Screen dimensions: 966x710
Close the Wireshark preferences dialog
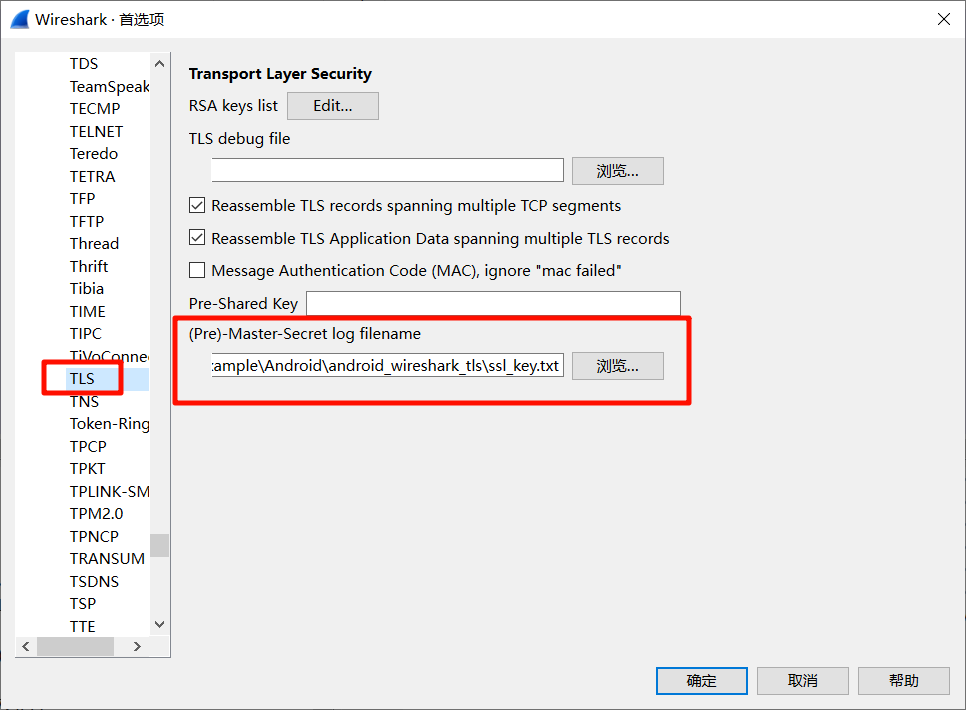click(943, 19)
